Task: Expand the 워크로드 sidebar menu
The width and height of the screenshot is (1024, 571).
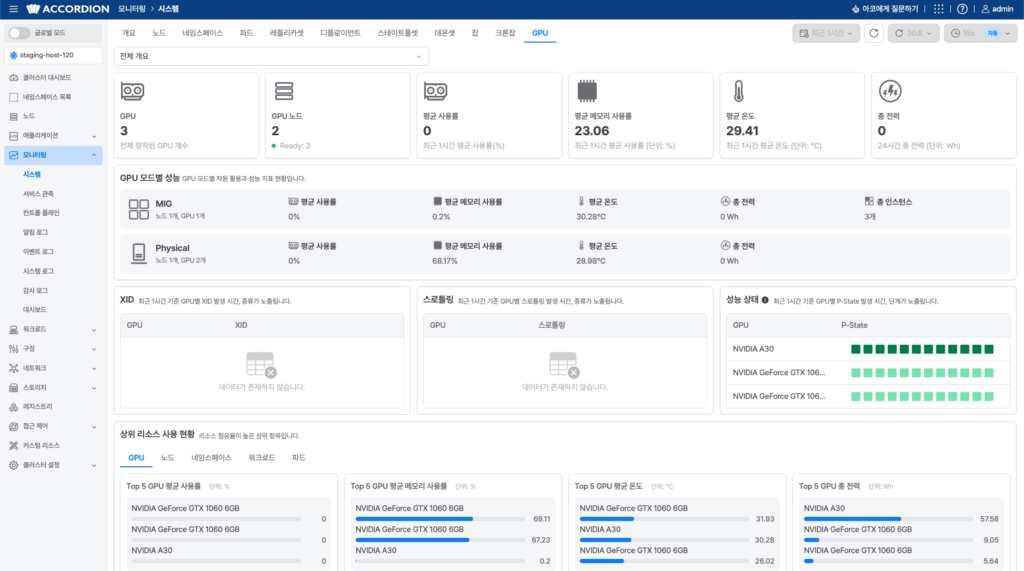Action: (53, 329)
